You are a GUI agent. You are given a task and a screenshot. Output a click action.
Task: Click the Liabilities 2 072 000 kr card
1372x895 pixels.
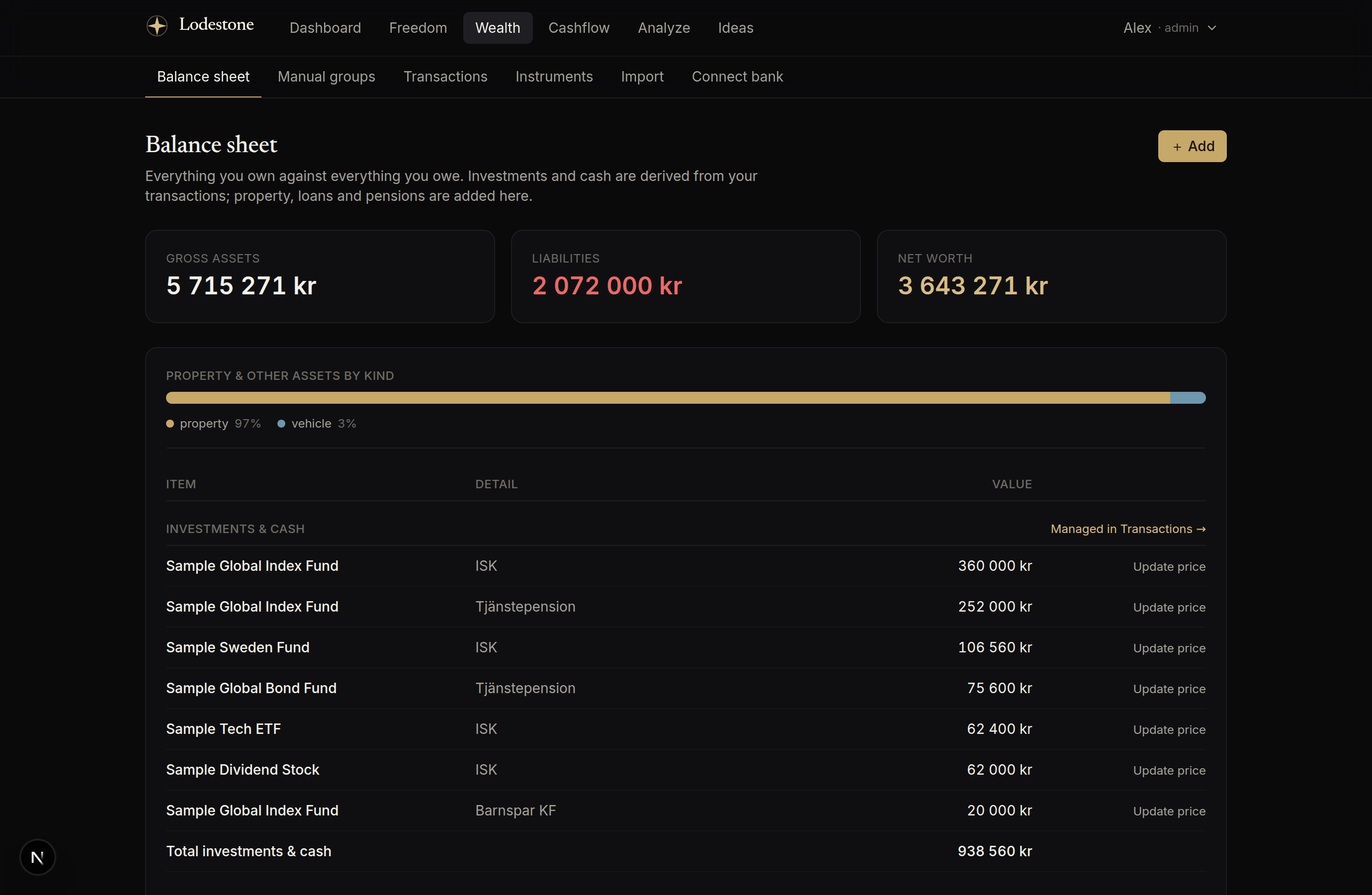[686, 276]
